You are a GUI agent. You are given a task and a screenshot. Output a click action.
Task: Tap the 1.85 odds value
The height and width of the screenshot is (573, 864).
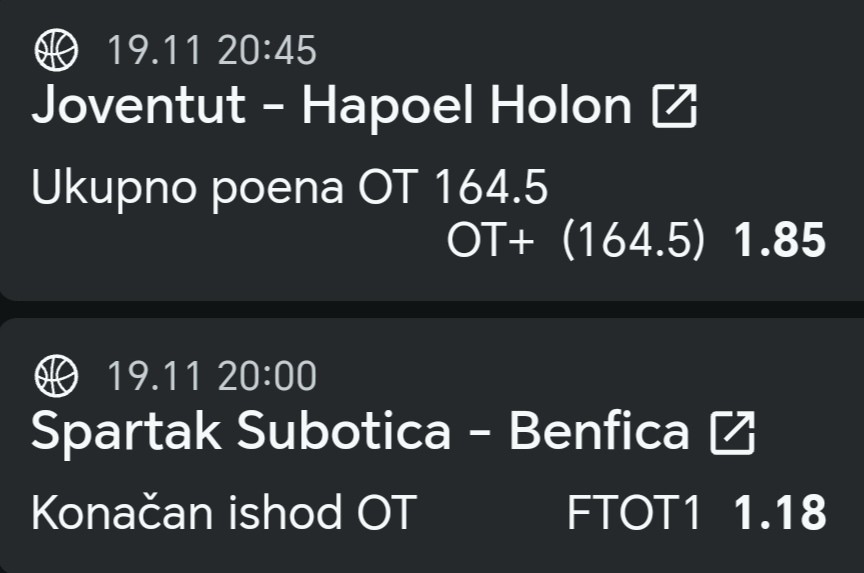coord(780,241)
